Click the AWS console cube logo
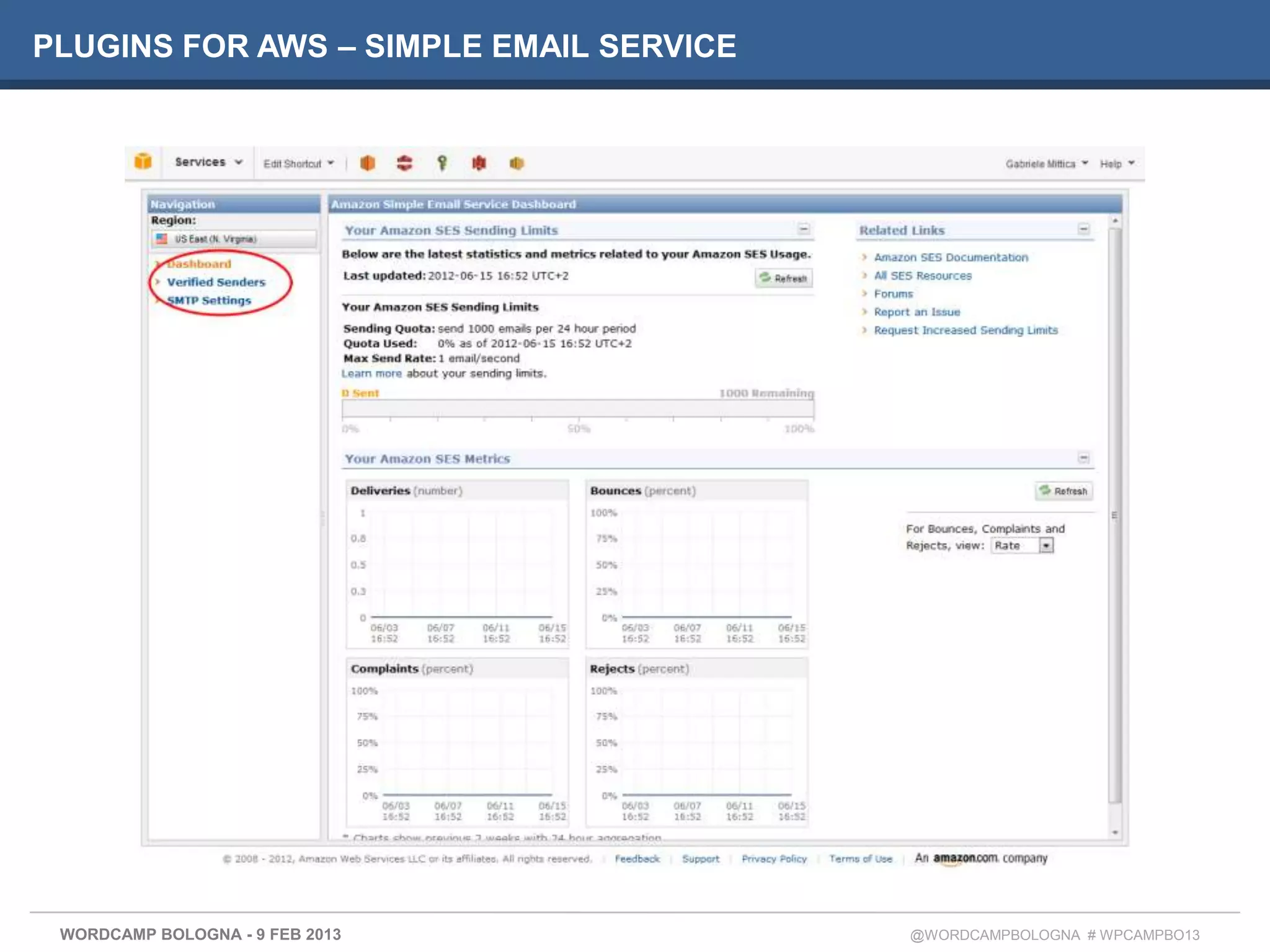The width and height of the screenshot is (1270, 952). click(x=143, y=162)
